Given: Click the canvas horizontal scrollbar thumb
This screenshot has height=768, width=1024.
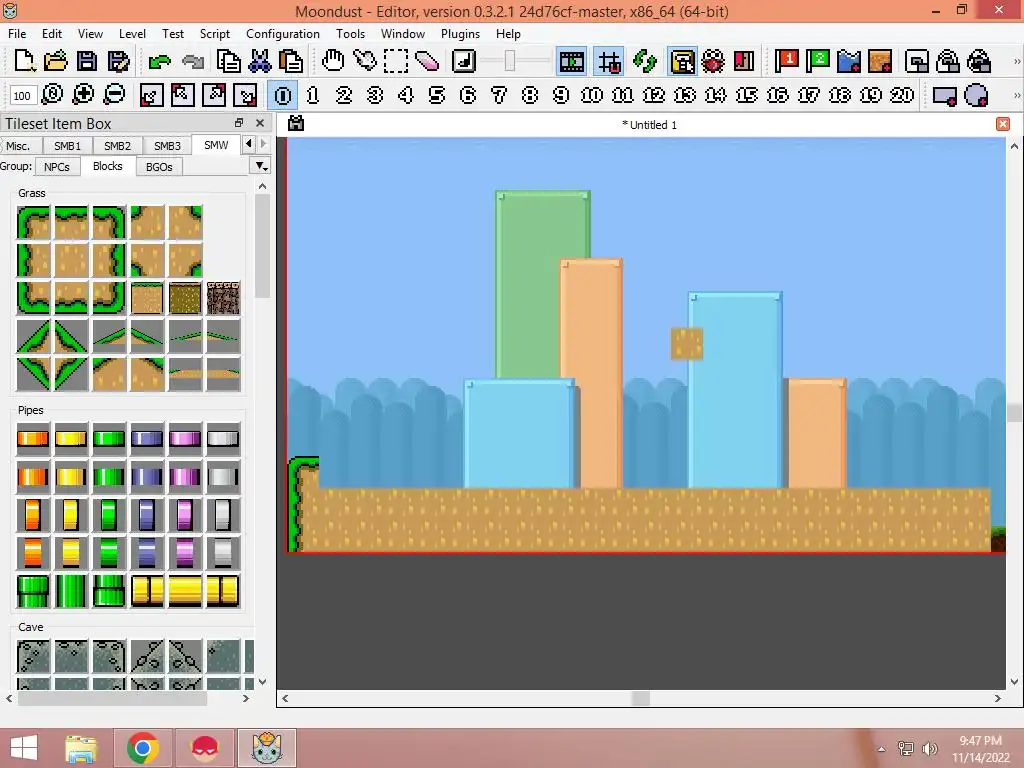Looking at the screenshot, I should (641, 698).
